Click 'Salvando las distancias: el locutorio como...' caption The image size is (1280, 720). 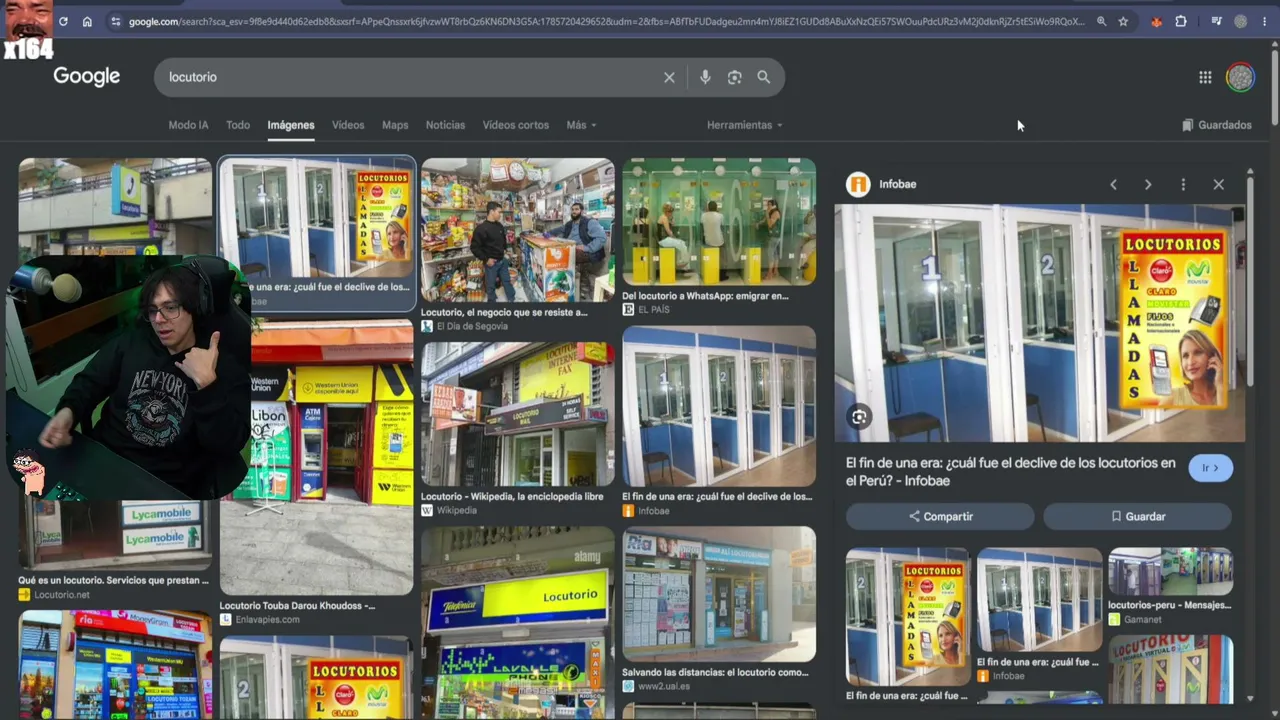[x=715, y=673]
